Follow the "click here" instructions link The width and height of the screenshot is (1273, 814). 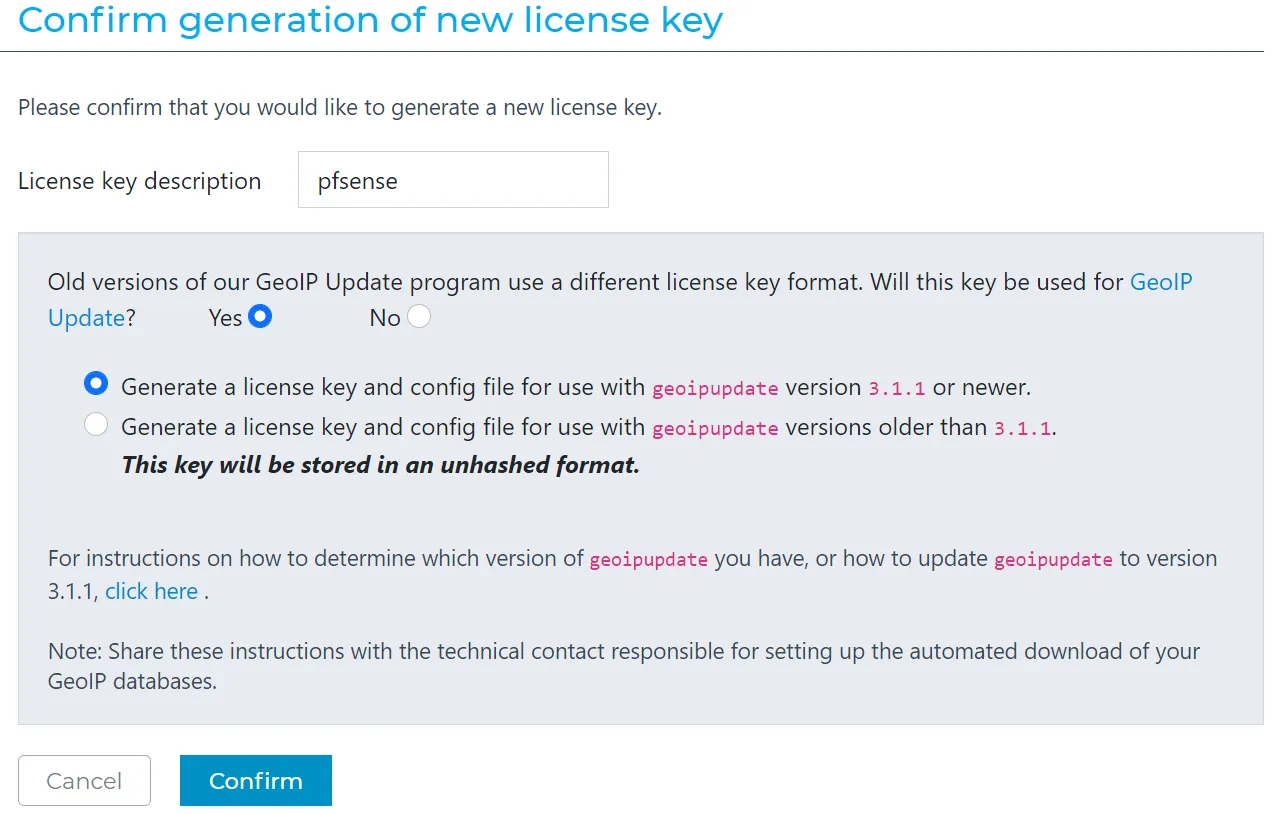(x=151, y=591)
